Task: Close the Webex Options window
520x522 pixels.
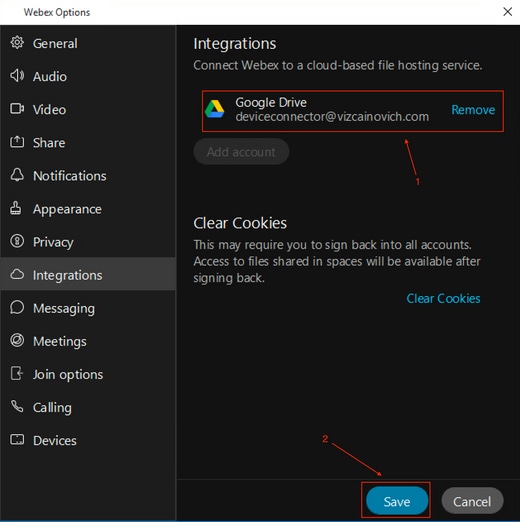Action: click(507, 12)
